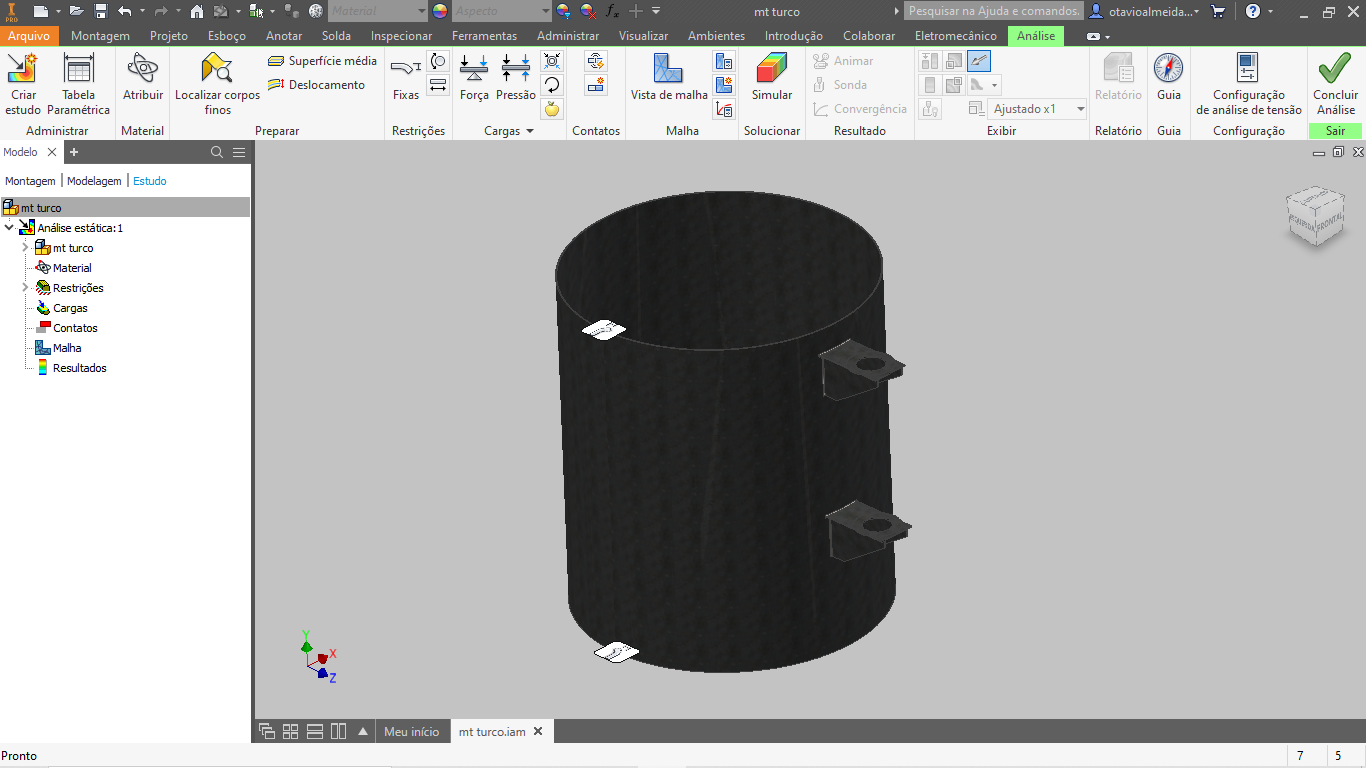Switch to the Ambientes ribbon tab
This screenshot has width=1366, height=768.
(716, 35)
